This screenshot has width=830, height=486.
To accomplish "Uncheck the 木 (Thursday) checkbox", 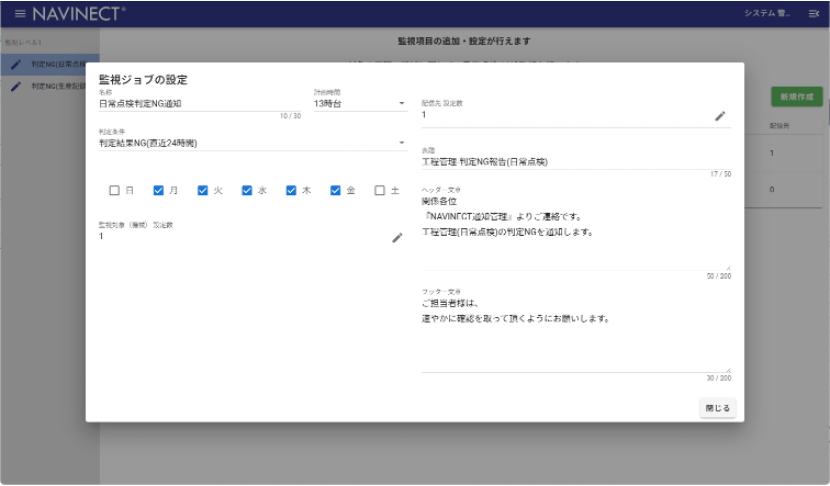I will [x=291, y=190].
